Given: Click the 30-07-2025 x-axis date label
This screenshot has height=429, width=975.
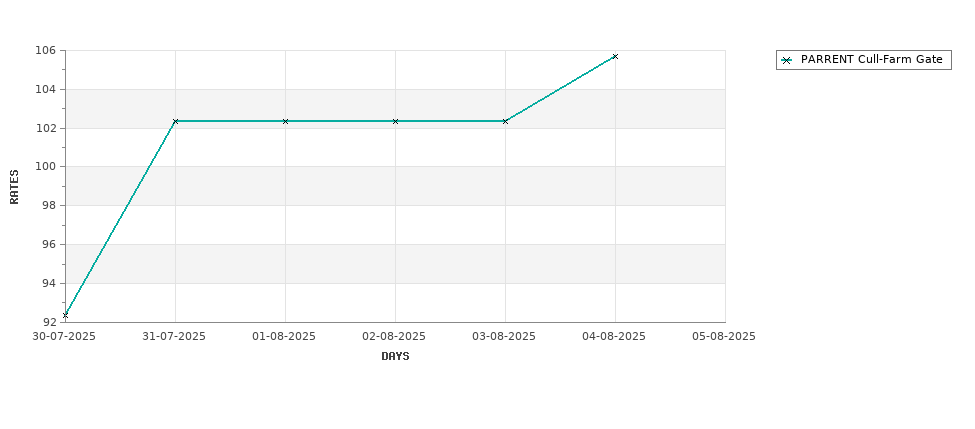Looking at the screenshot, I should [x=64, y=336].
